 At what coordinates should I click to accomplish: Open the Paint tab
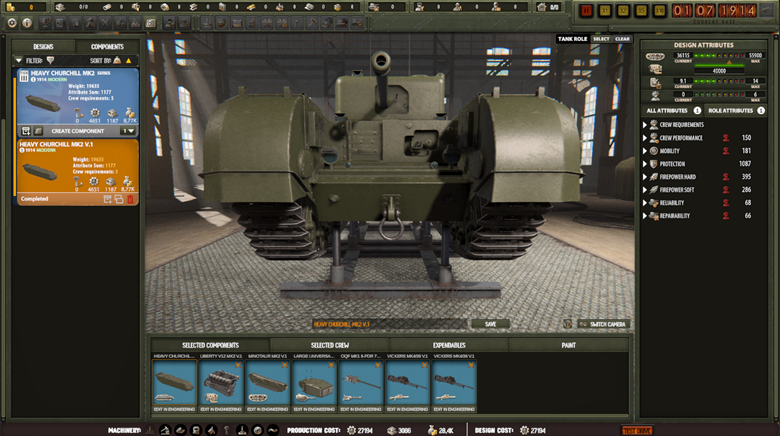click(x=569, y=345)
